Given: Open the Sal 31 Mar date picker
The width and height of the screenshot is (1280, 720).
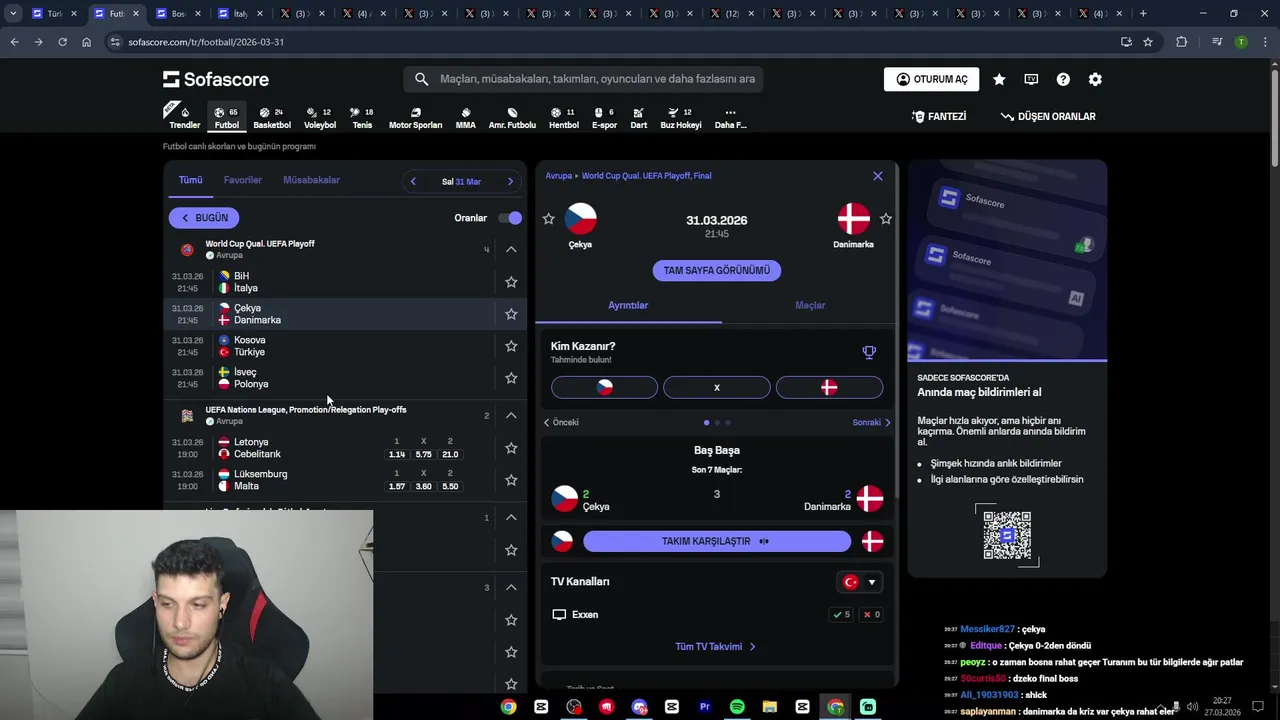Looking at the screenshot, I should [x=461, y=182].
